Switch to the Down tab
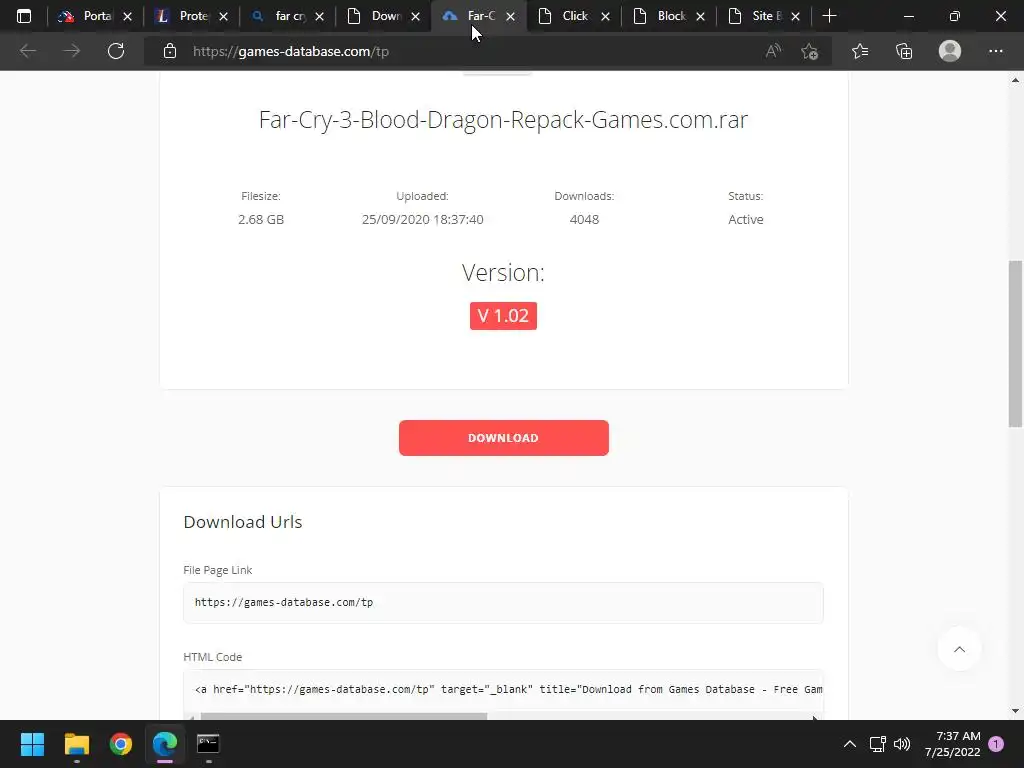 pyautogui.click(x=374, y=16)
